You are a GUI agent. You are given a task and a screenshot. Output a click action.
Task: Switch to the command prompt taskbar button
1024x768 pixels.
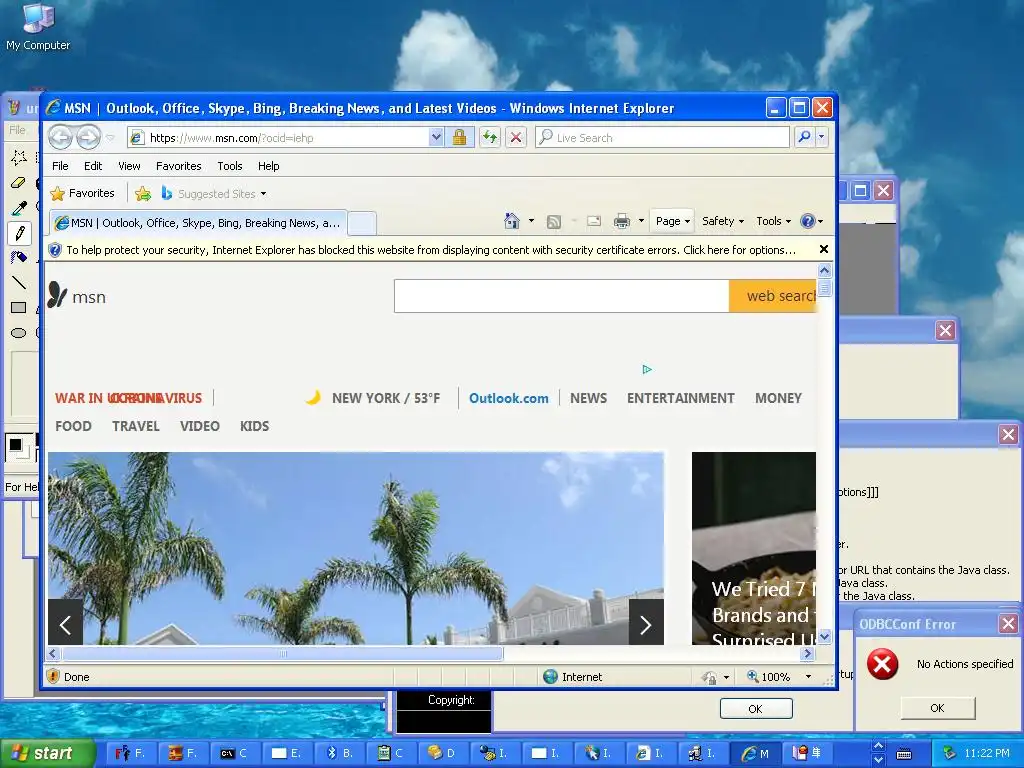tap(234, 754)
